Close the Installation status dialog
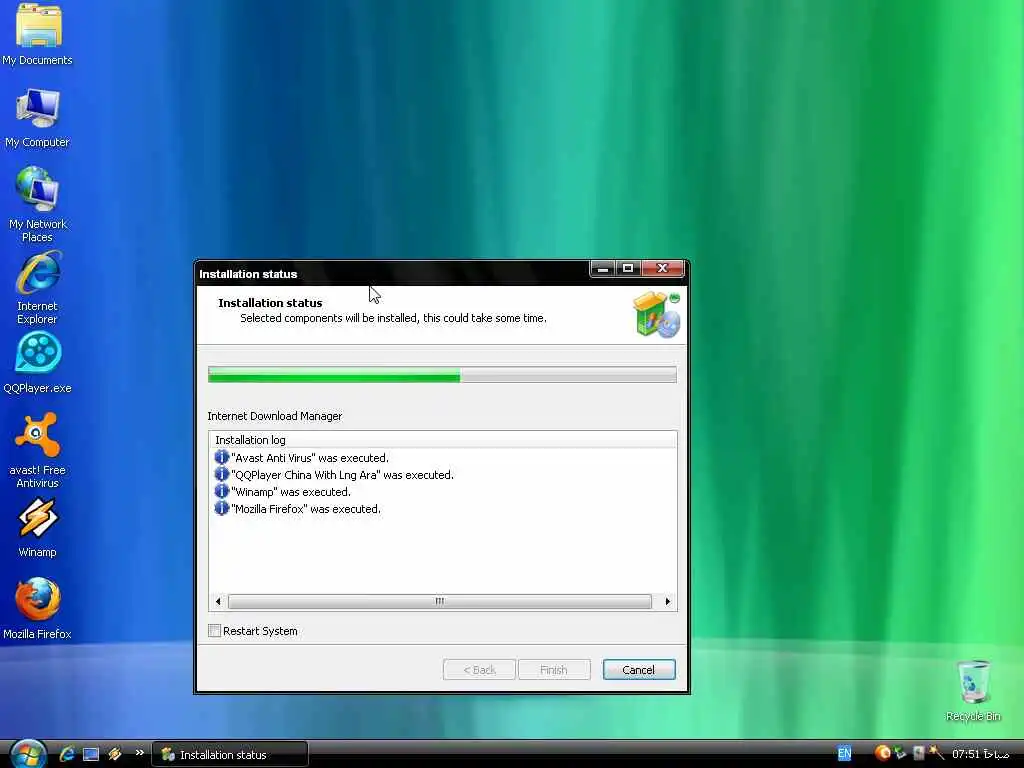 click(662, 268)
